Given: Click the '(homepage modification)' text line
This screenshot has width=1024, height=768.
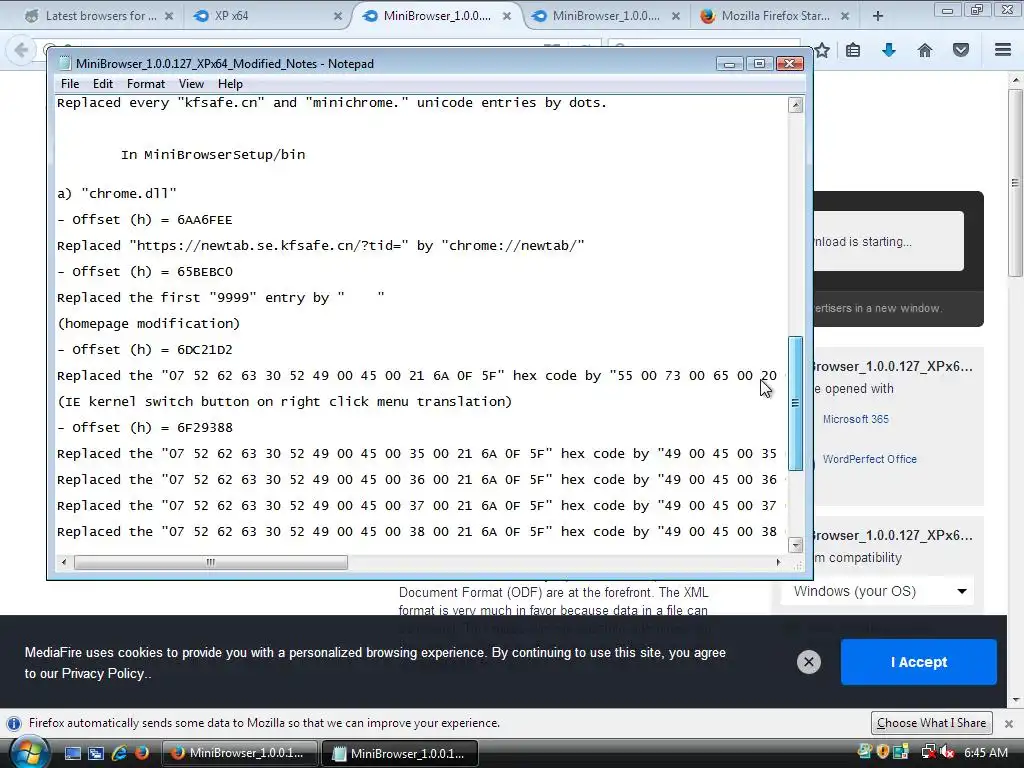Looking at the screenshot, I should coord(149,324).
